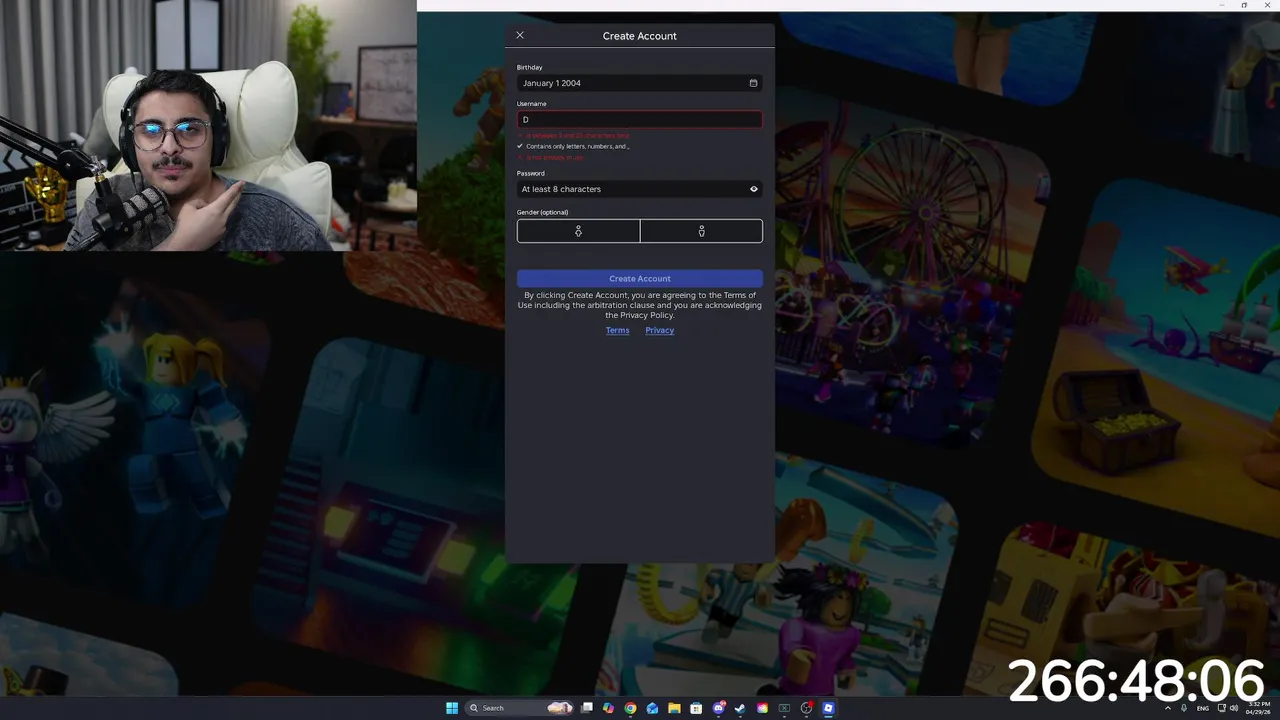Open the green X app taskbar icon
1280x720 pixels.
(x=784, y=708)
